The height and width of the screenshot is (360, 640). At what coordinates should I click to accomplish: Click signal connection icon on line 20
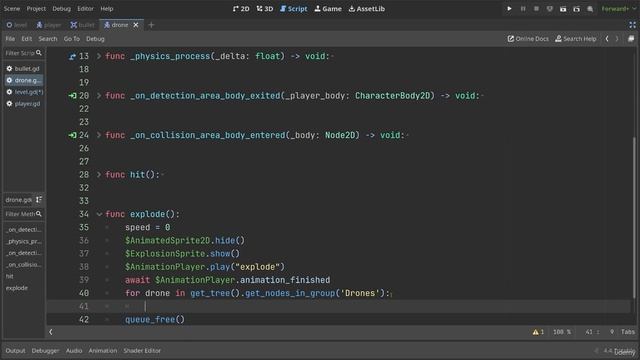click(x=72, y=96)
